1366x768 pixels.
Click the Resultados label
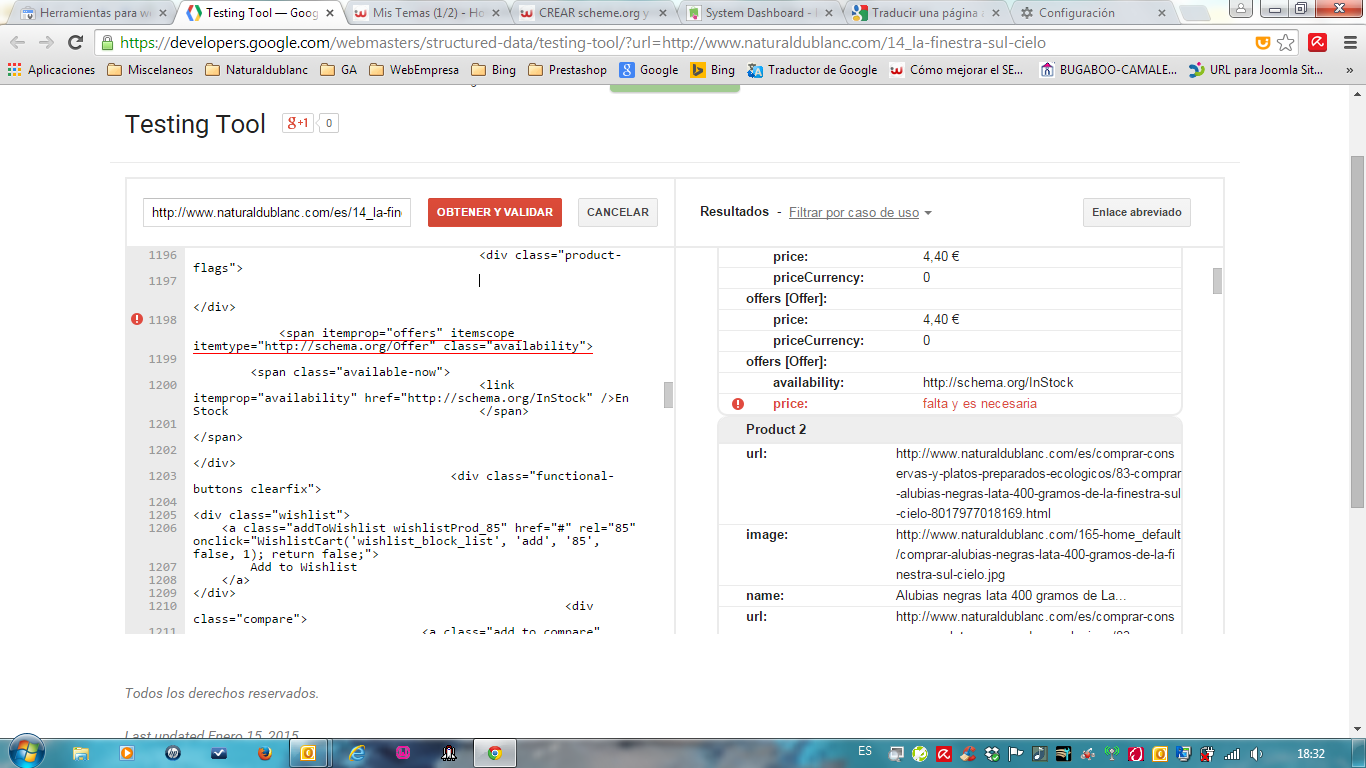(734, 212)
